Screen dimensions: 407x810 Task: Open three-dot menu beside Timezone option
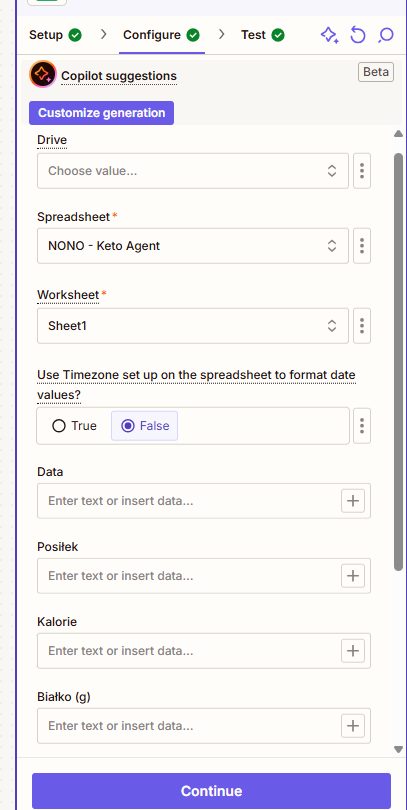pos(362,426)
